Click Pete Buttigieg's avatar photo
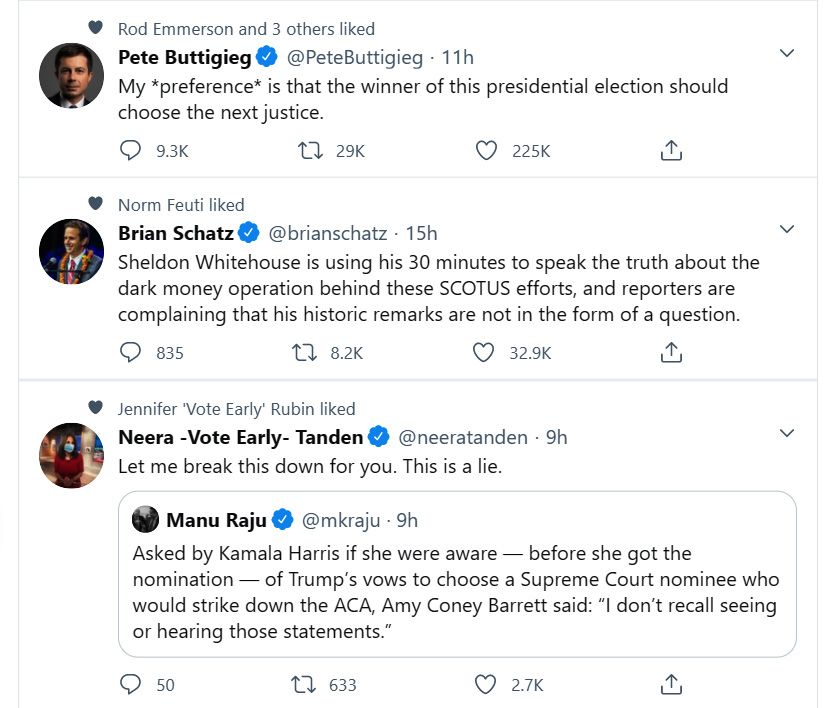Viewport: 828px width, 708px height. [72, 76]
